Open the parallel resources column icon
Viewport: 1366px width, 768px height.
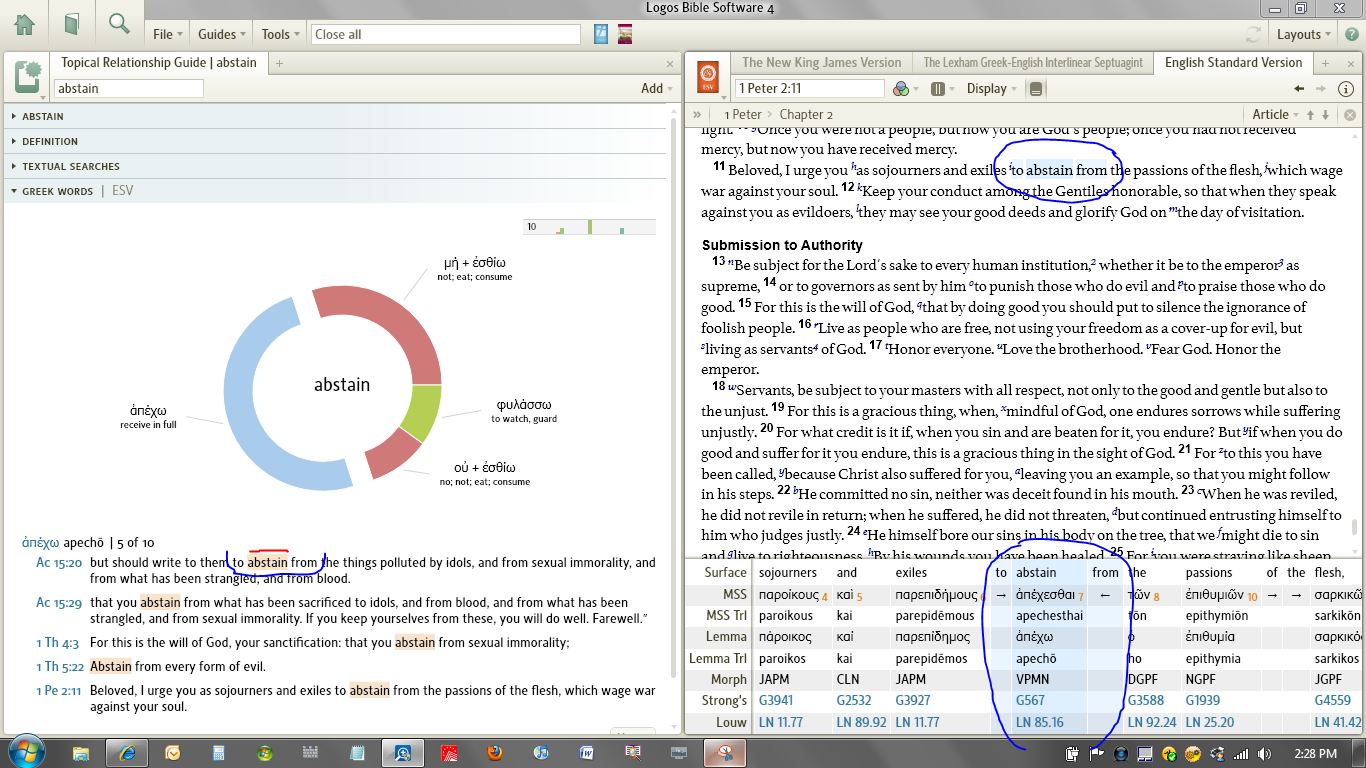pyautogui.click(x=938, y=89)
